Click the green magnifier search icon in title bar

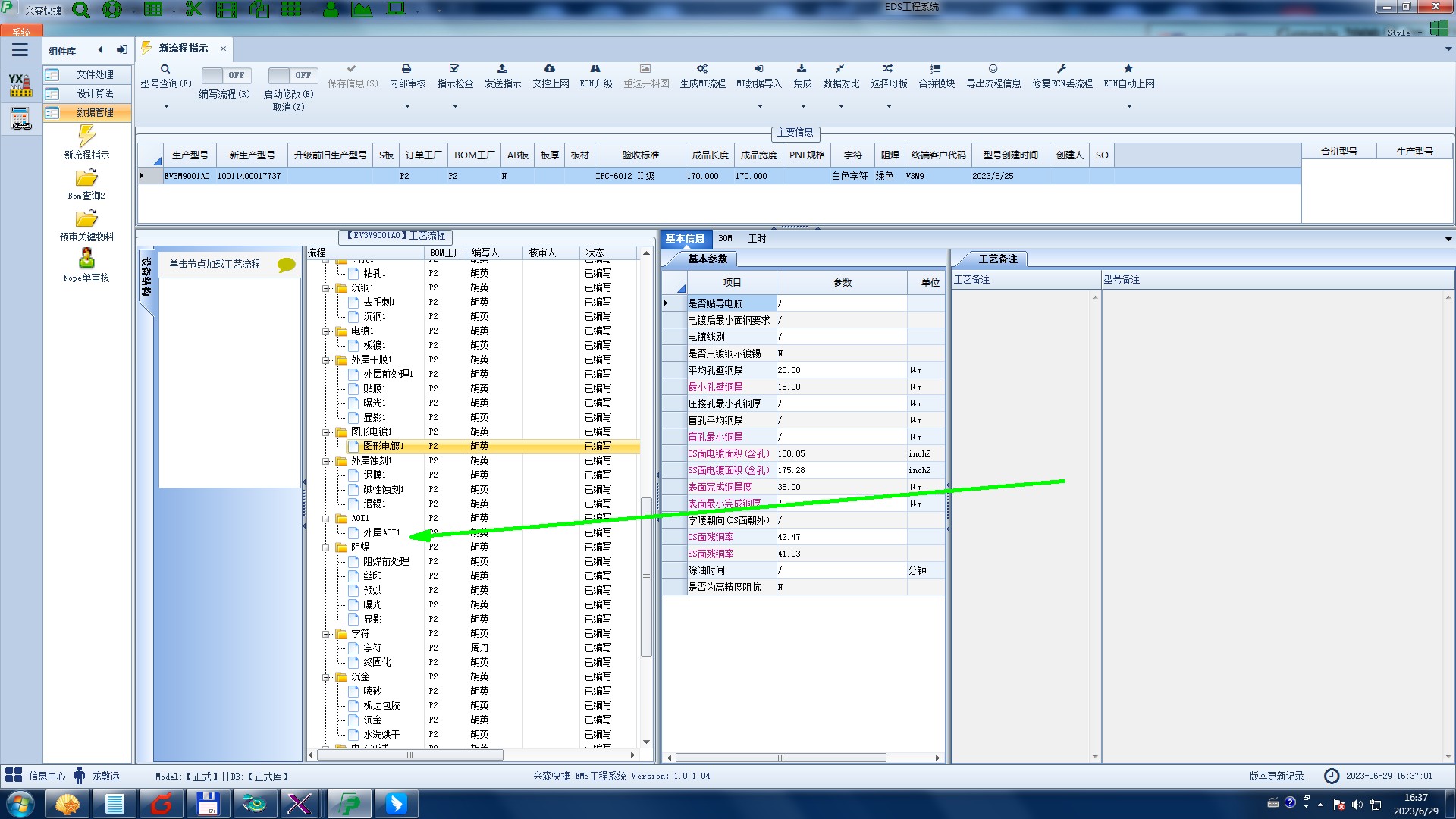pos(81,10)
